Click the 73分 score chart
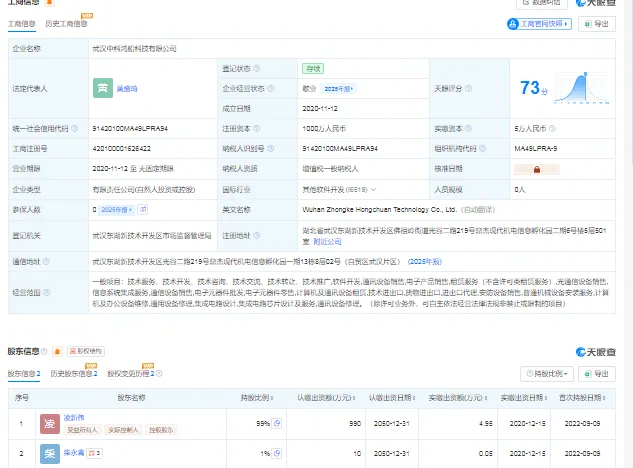The width and height of the screenshot is (633, 468). [x=581, y=88]
